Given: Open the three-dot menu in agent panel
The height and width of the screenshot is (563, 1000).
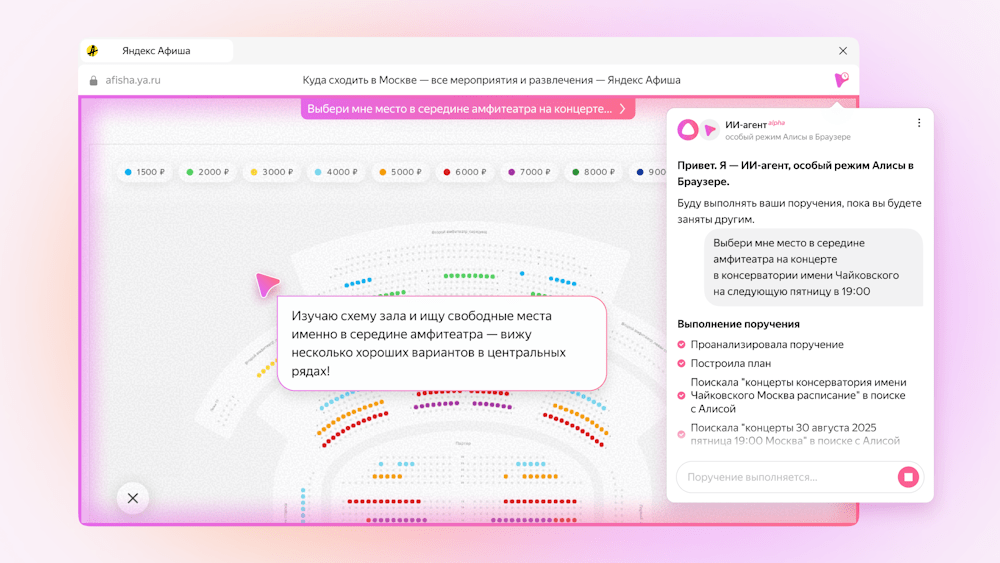Looking at the screenshot, I should click(x=918, y=123).
